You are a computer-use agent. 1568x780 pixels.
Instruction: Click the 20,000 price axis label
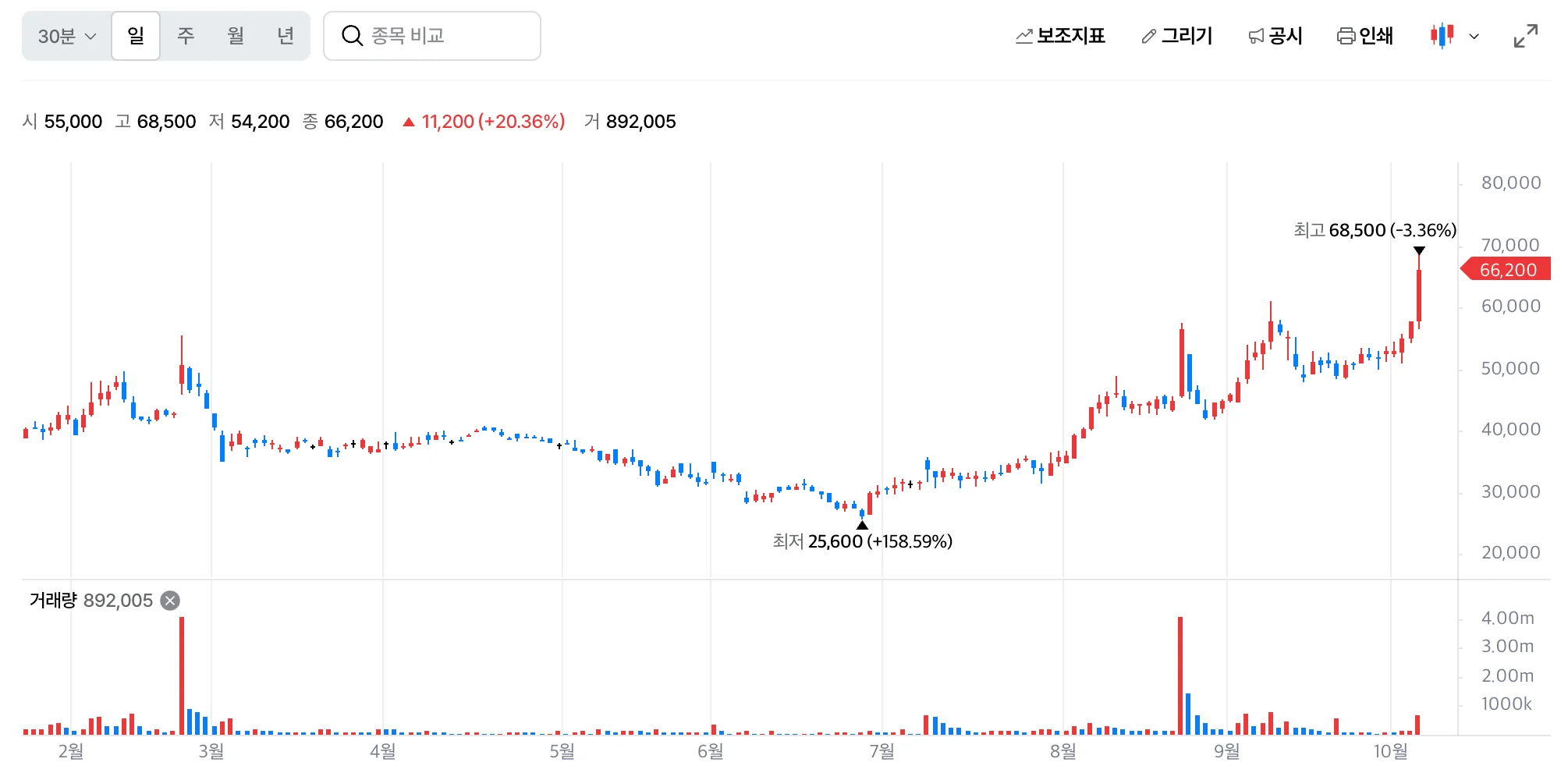[1511, 552]
